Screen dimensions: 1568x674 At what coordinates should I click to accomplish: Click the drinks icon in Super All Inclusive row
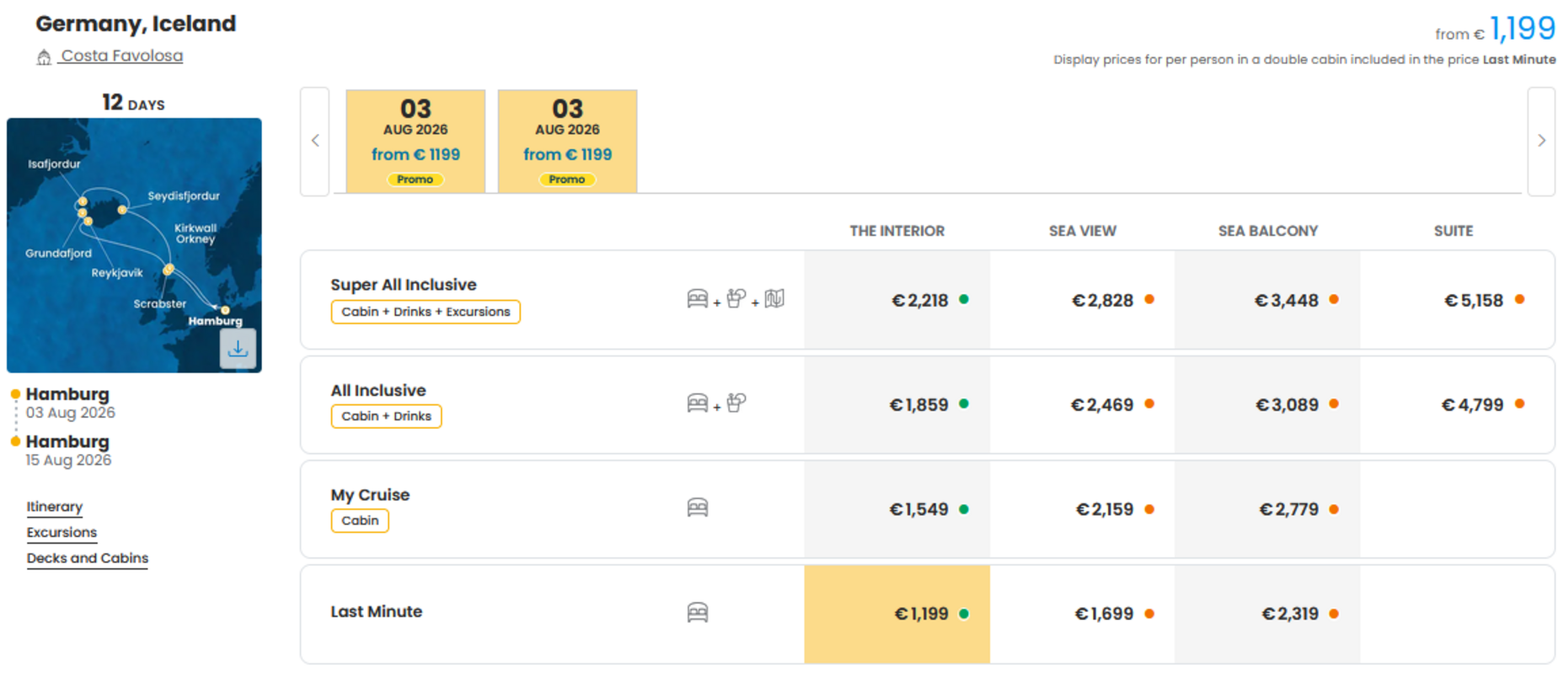pyautogui.click(x=736, y=298)
